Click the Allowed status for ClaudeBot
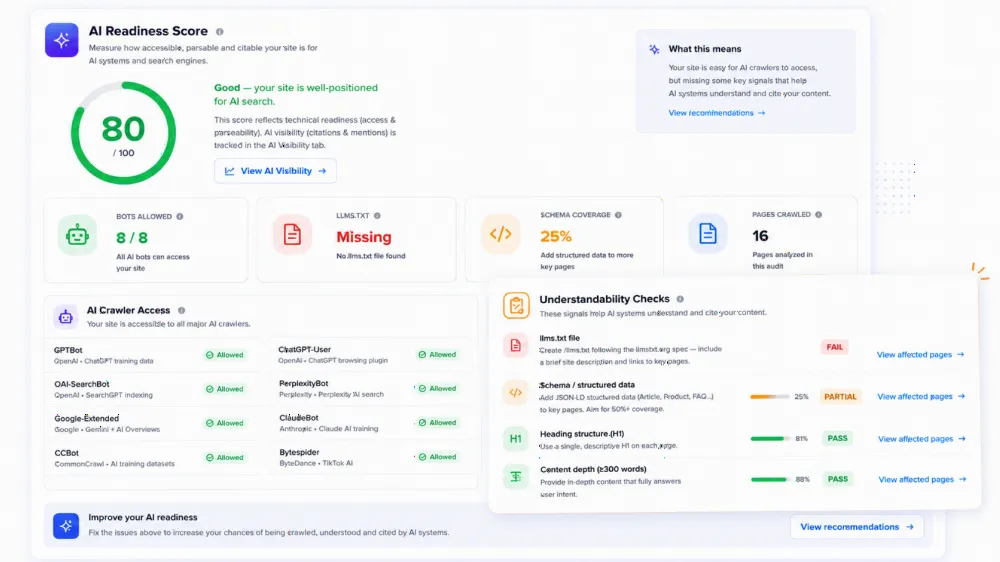1000x562 pixels. (437, 423)
